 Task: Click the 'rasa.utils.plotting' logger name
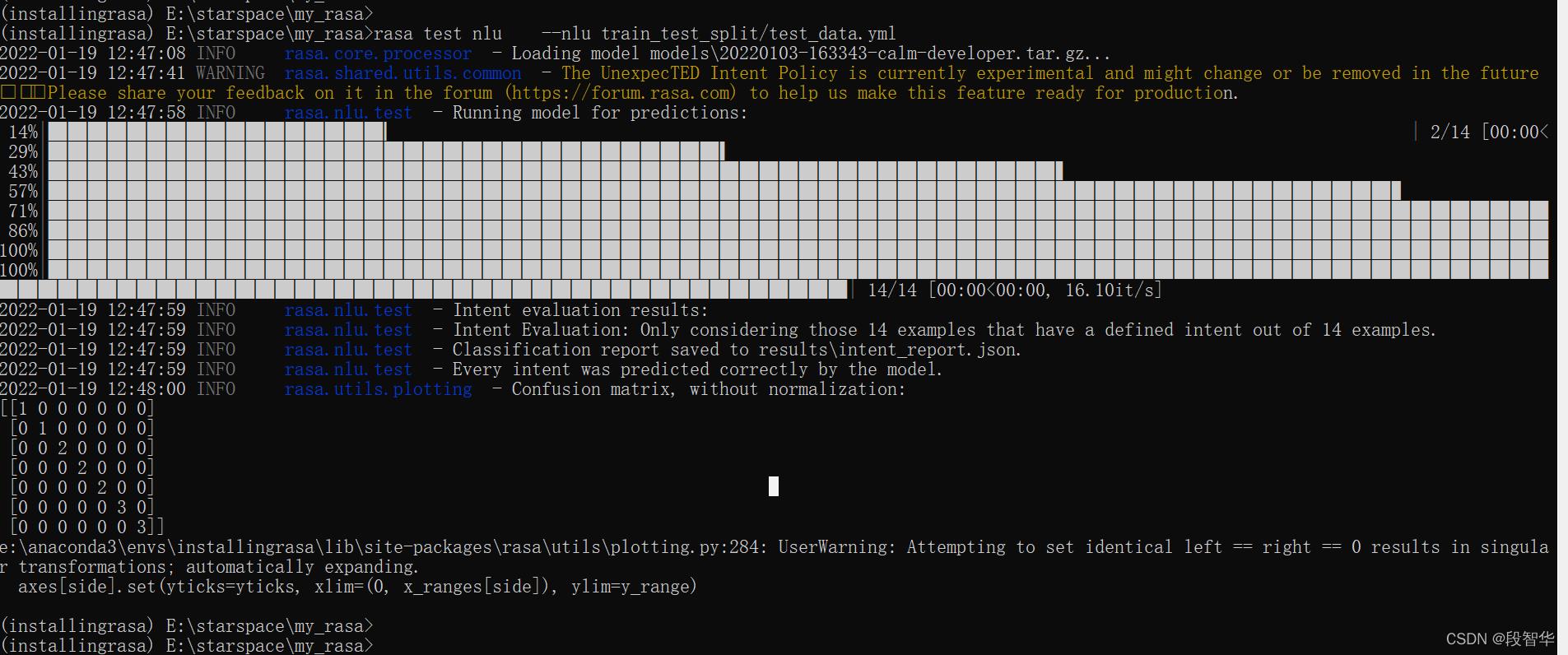[x=378, y=389]
